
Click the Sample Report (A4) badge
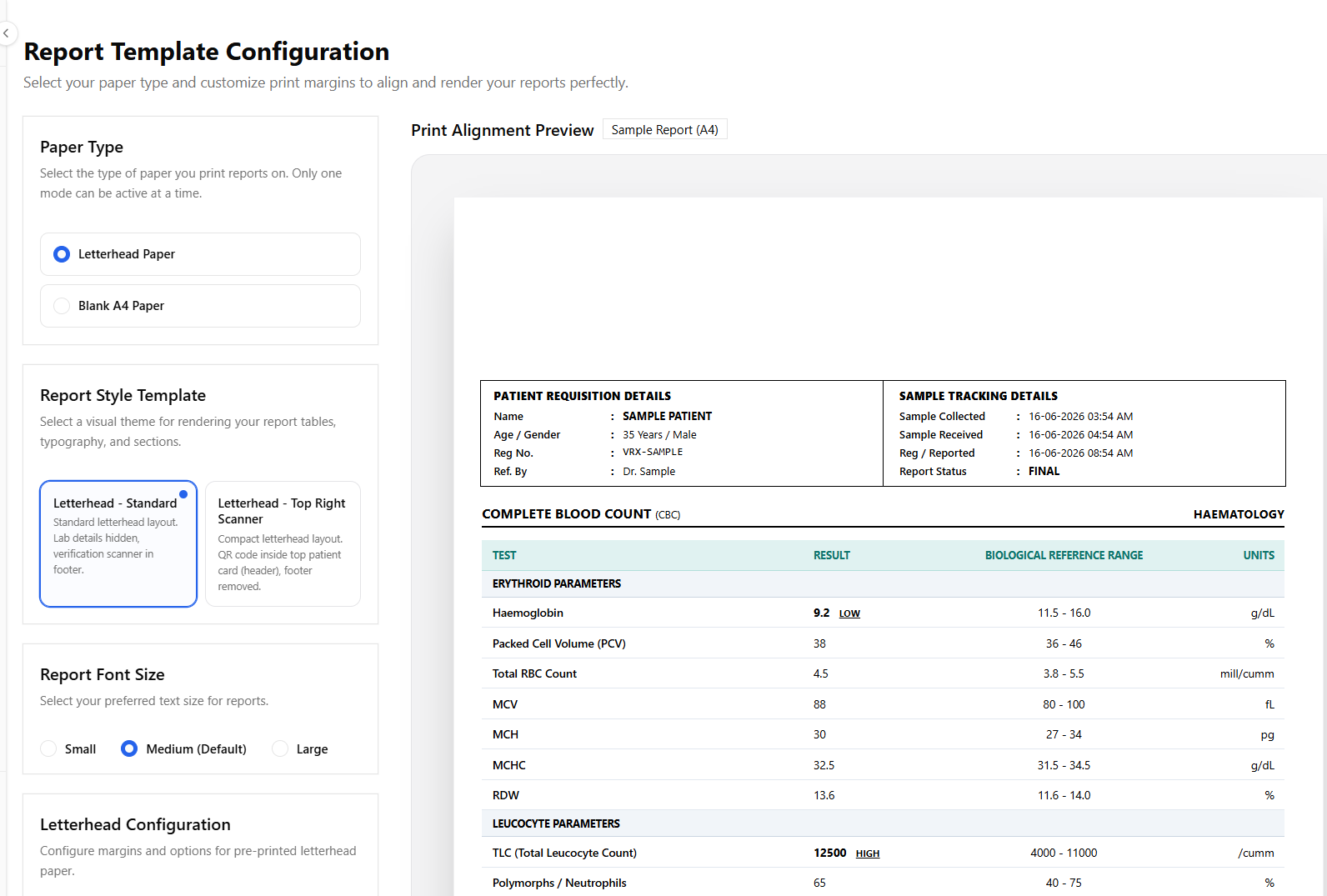click(x=665, y=129)
